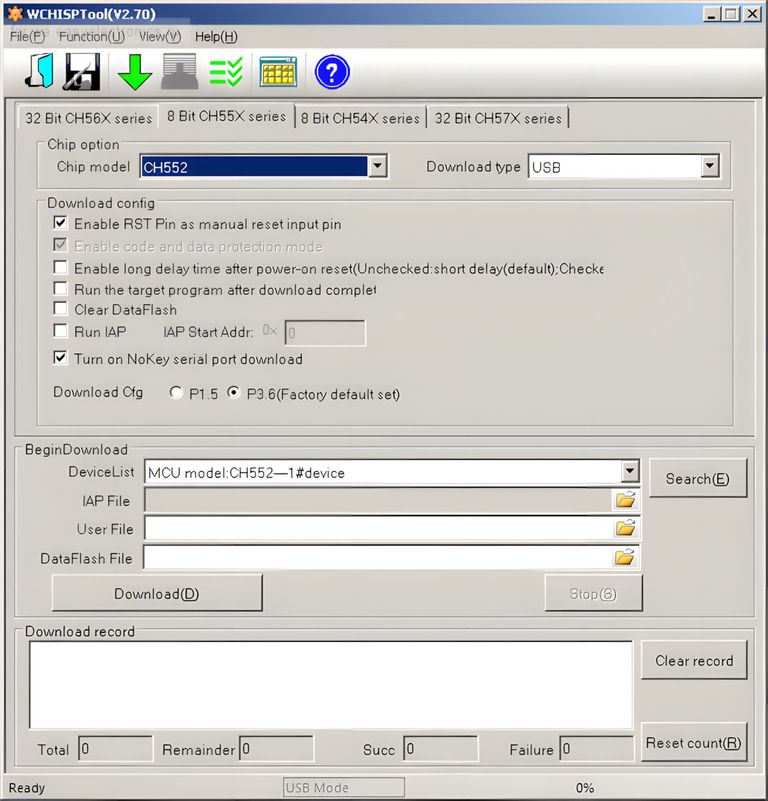Click the Download(D) button
Image resolution: width=768 pixels, height=801 pixels.
pyautogui.click(x=157, y=593)
